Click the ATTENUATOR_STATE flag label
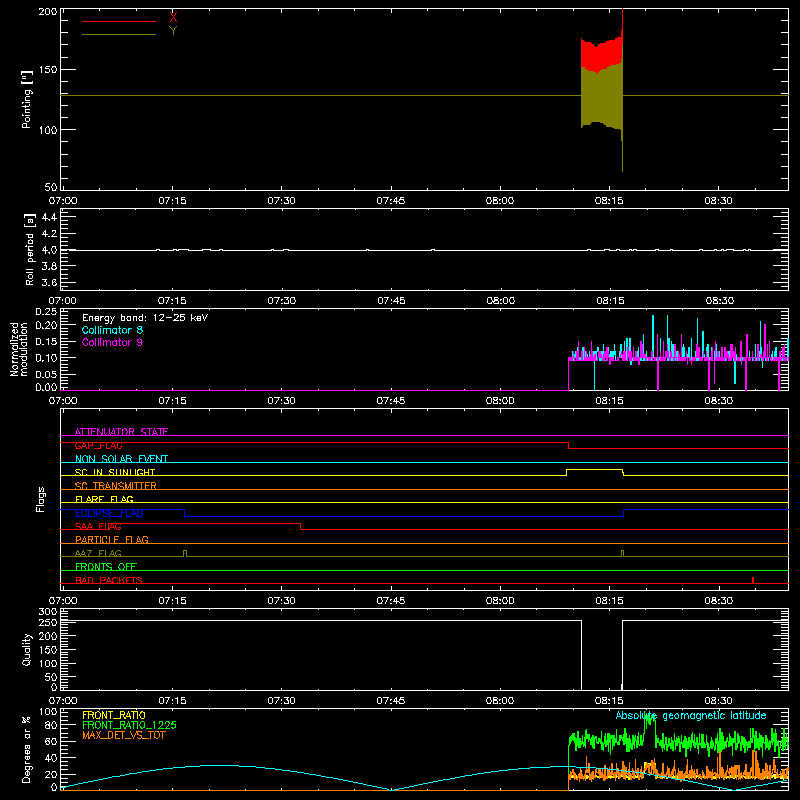The height and width of the screenshot is (800, 800). [121, 432]
